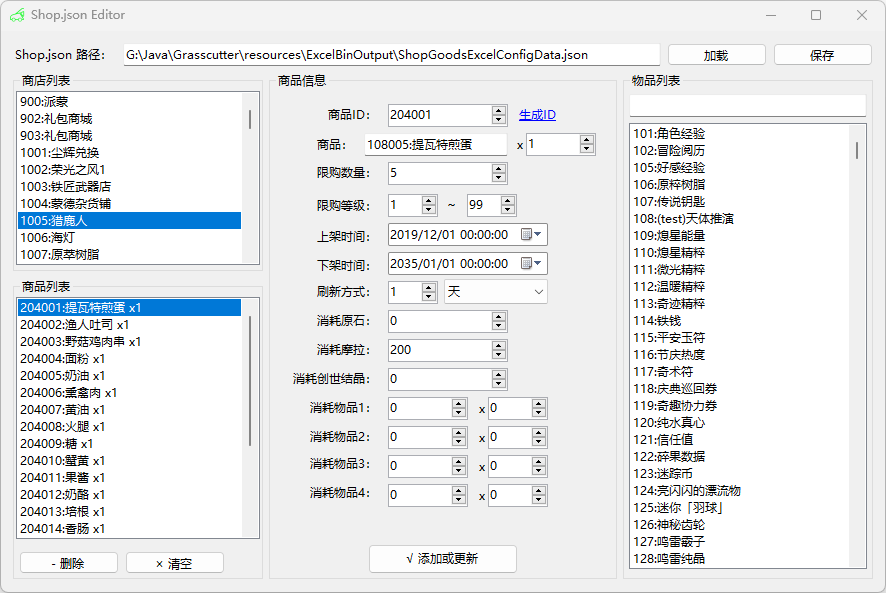
Task: Click the √ 添加或更新 button
Action: [x=443, y=558]
